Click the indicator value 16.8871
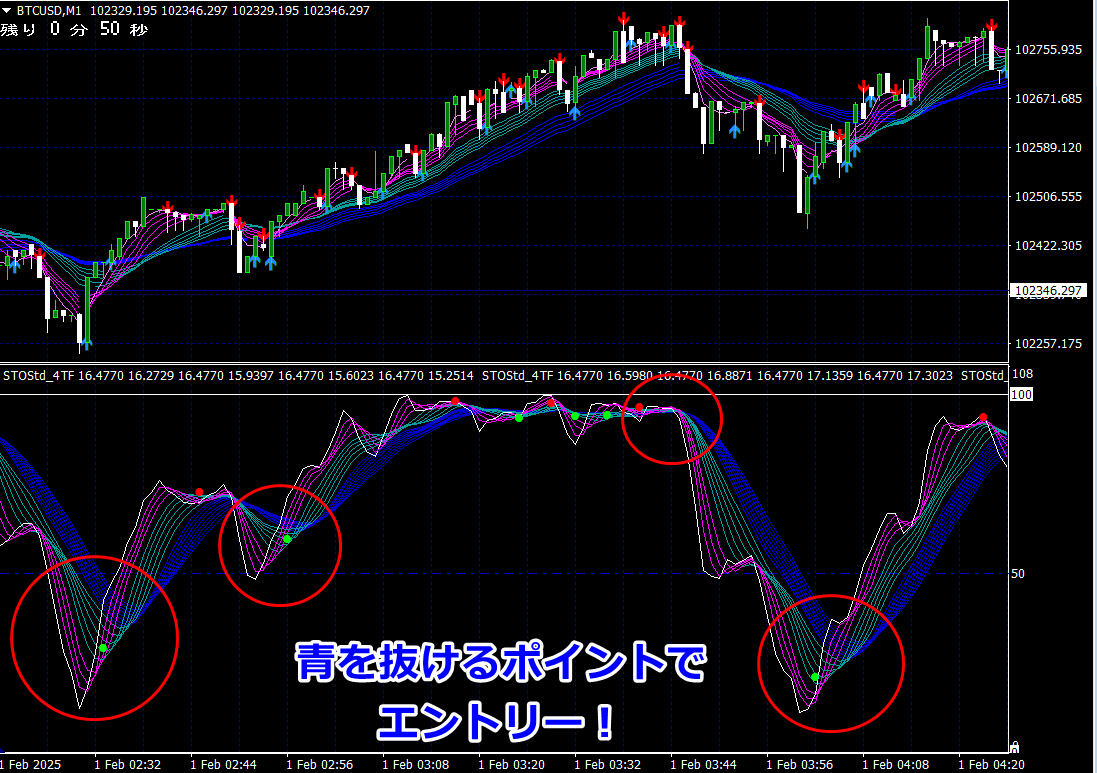The width and height of the screenshot is (1097, 773). coord(730,376)
